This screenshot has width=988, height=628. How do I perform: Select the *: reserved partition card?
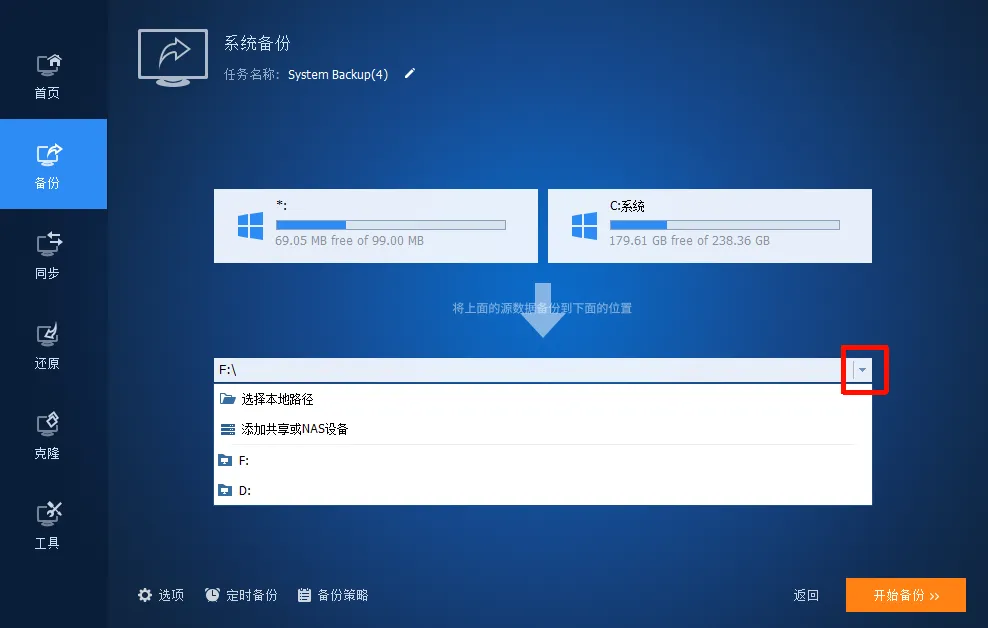point(375,225)
